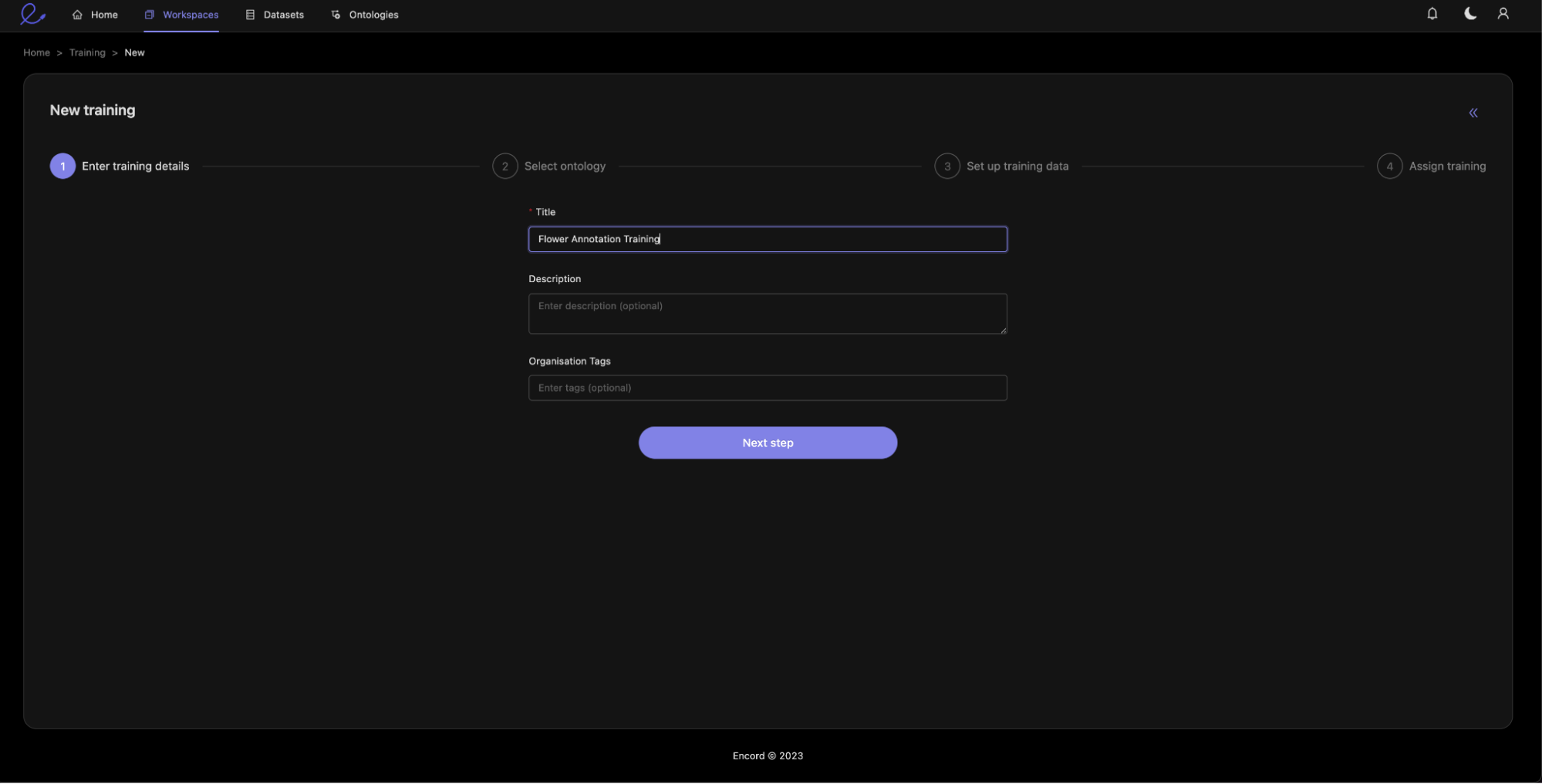Open the Workspaces tab

tap(181, 15)
